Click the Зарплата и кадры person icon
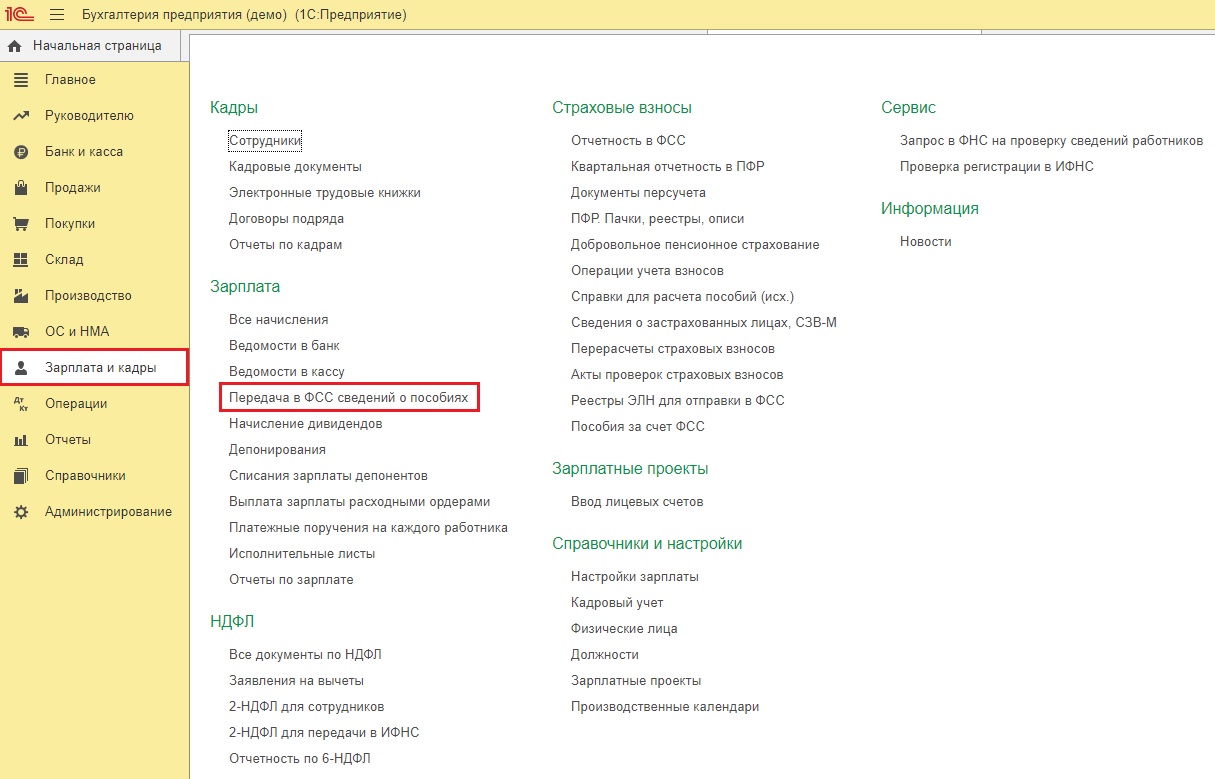Image resolution: width=1215 pixels, height=779 pixels. tap(21, 368)
